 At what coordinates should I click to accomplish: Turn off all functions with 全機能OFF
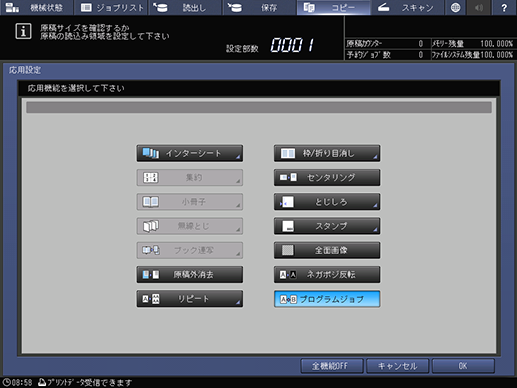click(332, 366)
